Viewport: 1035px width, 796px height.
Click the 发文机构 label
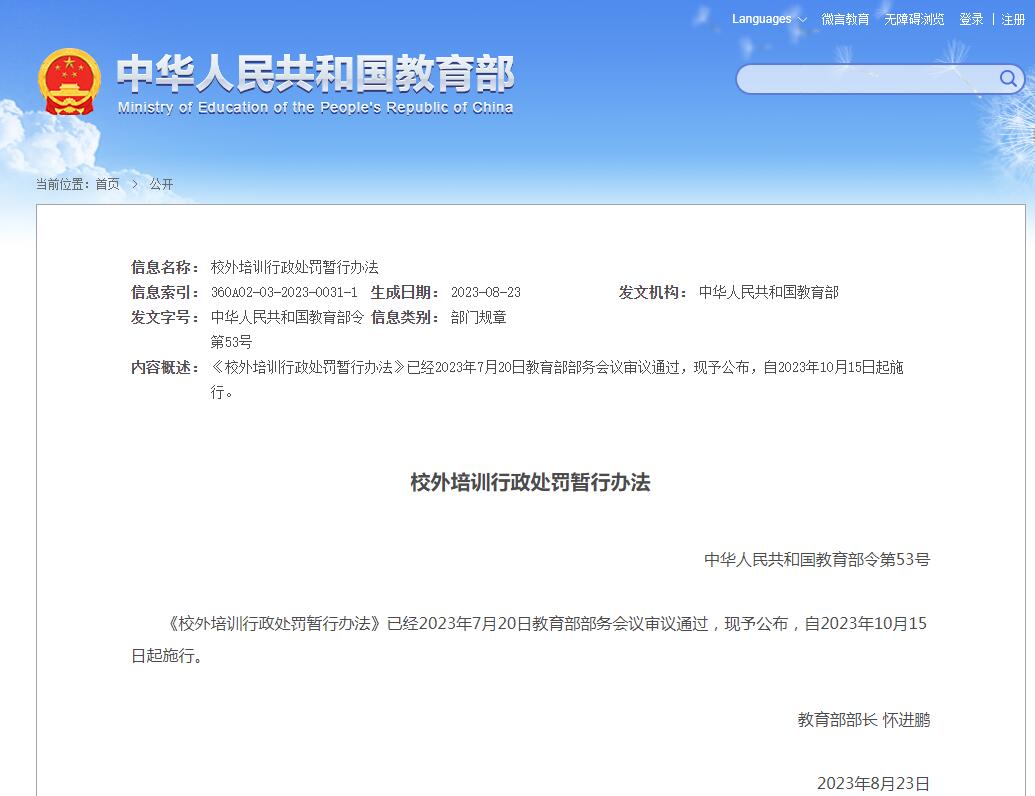coord(653,292)
